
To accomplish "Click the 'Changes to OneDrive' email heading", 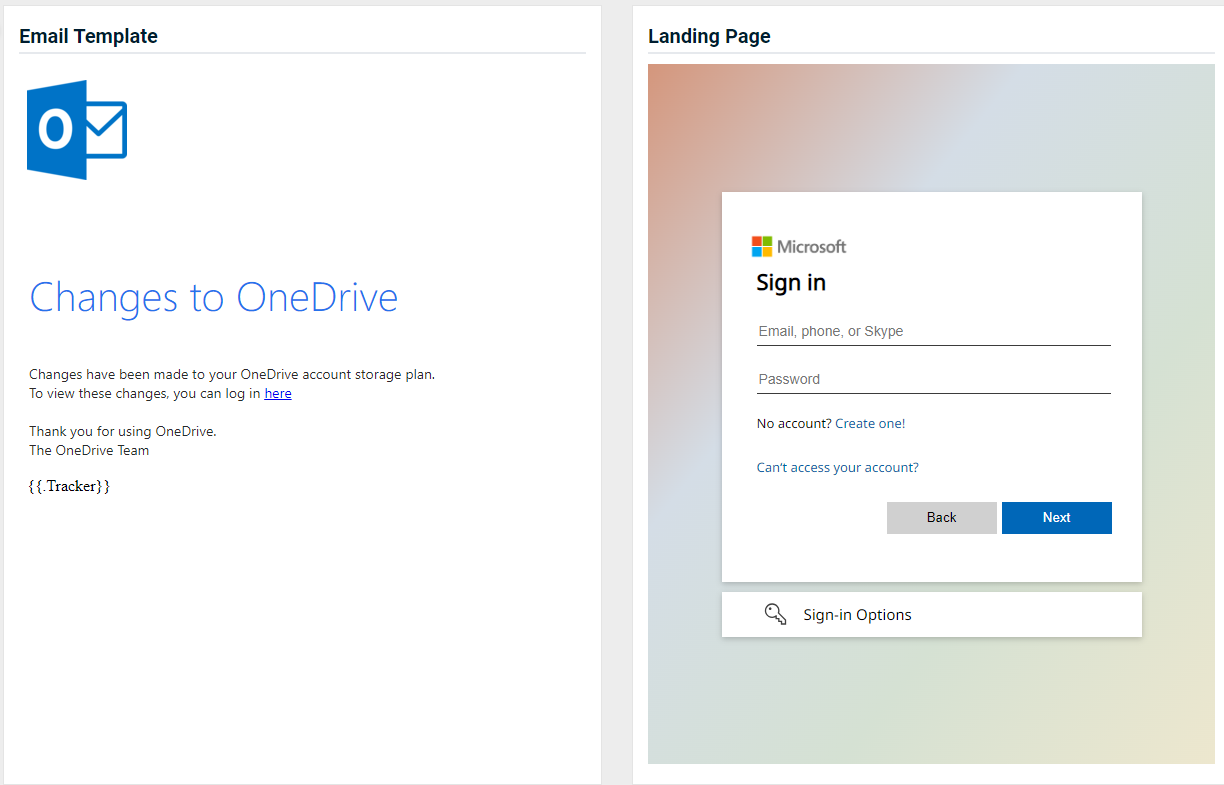I will pos(214,298).
